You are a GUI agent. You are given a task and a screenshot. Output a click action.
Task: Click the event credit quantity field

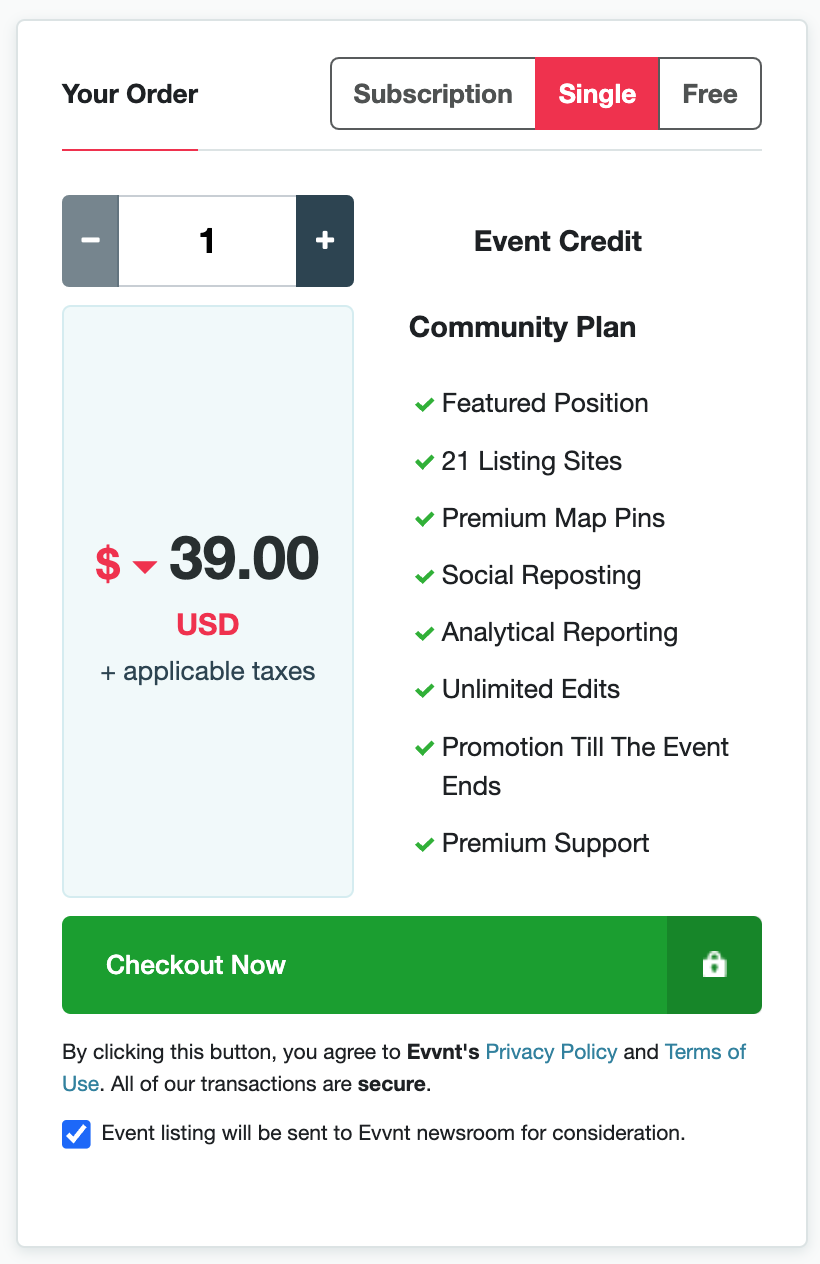(207, 241)
